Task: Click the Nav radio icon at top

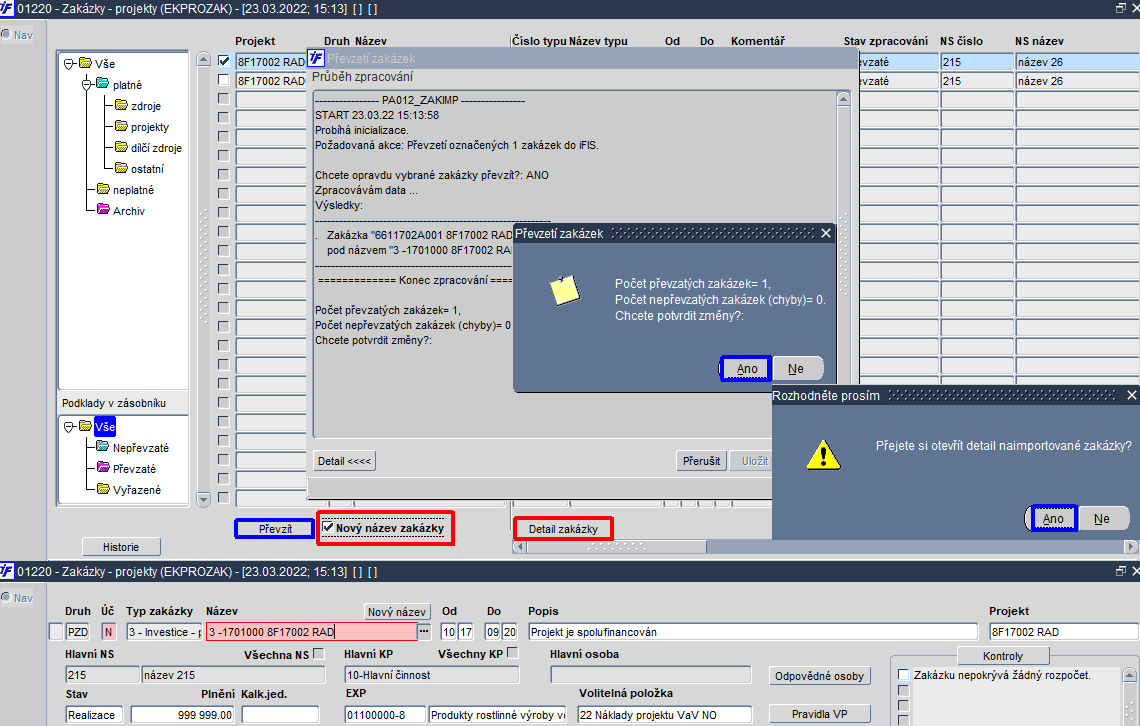Action: tap(6, 34)
